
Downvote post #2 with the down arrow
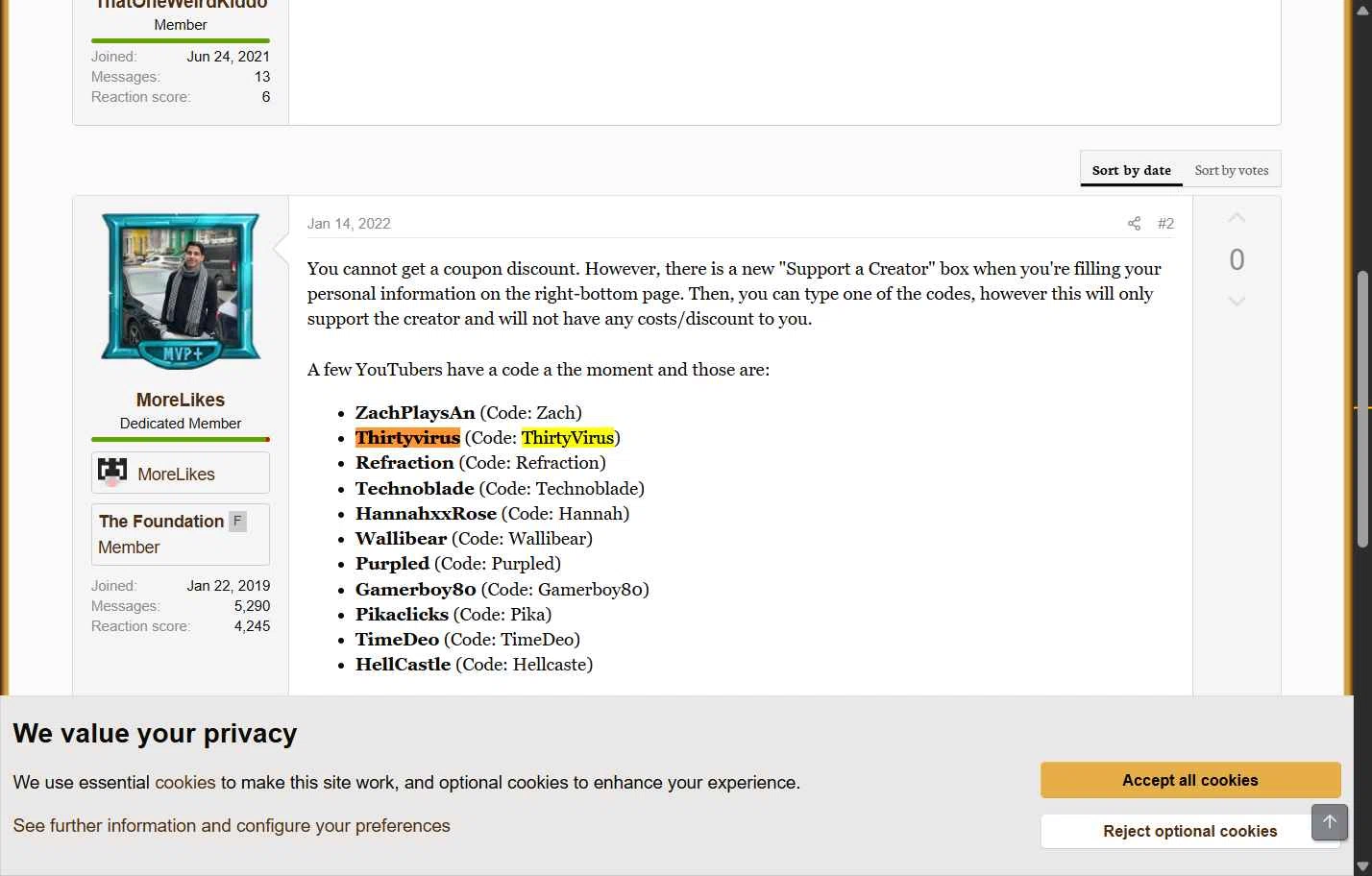(x=1237, y=302)
